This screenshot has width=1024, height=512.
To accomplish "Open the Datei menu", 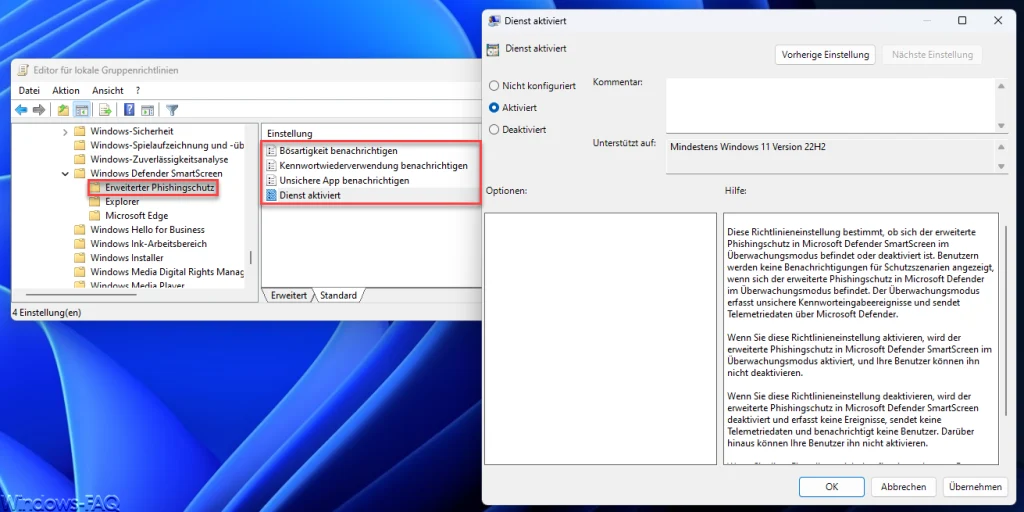I will point(29,91).
